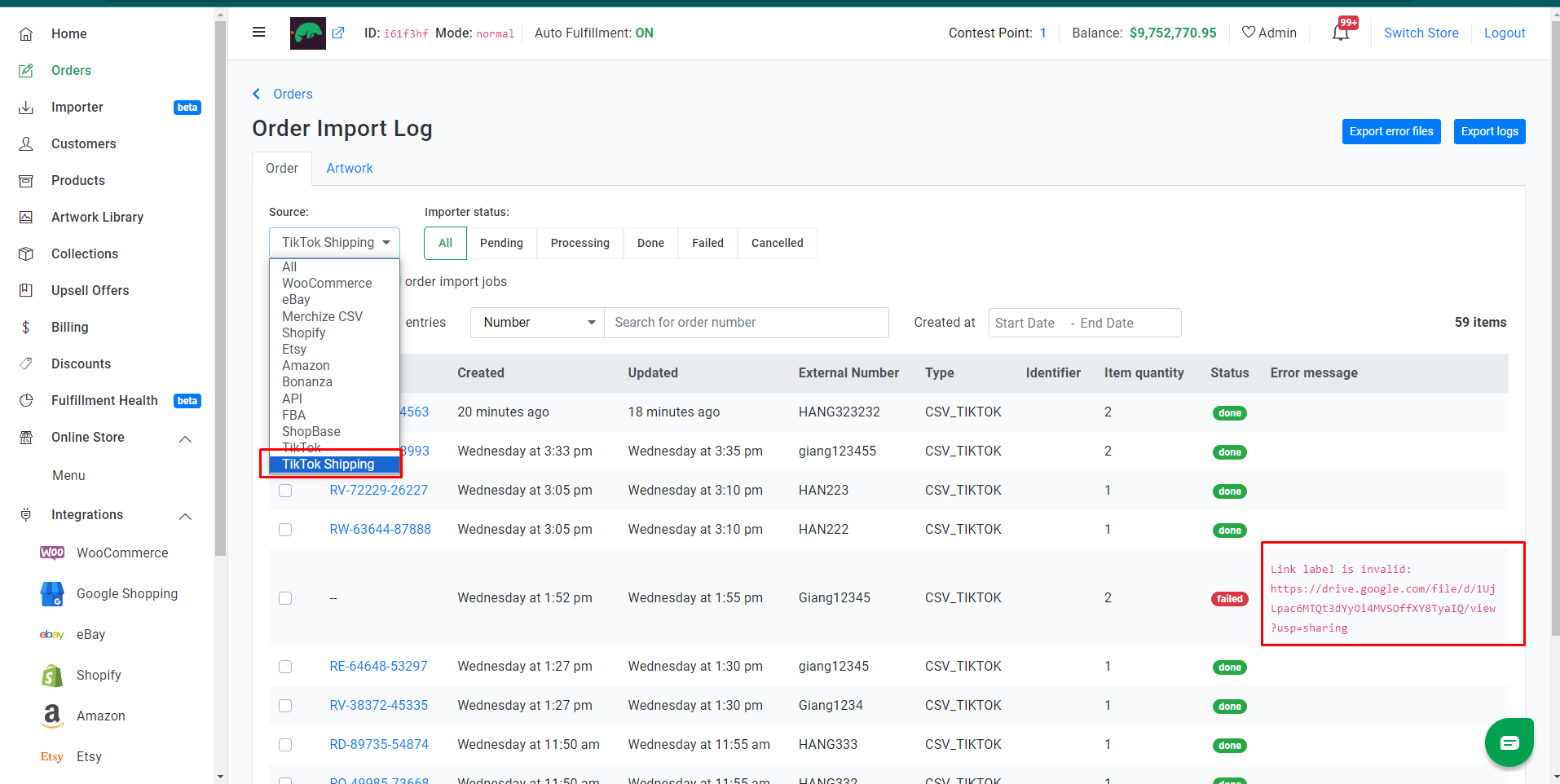1560x784 pixels.
Task: Choose WooCommerce from source list
Action: [x=334, y=284]
